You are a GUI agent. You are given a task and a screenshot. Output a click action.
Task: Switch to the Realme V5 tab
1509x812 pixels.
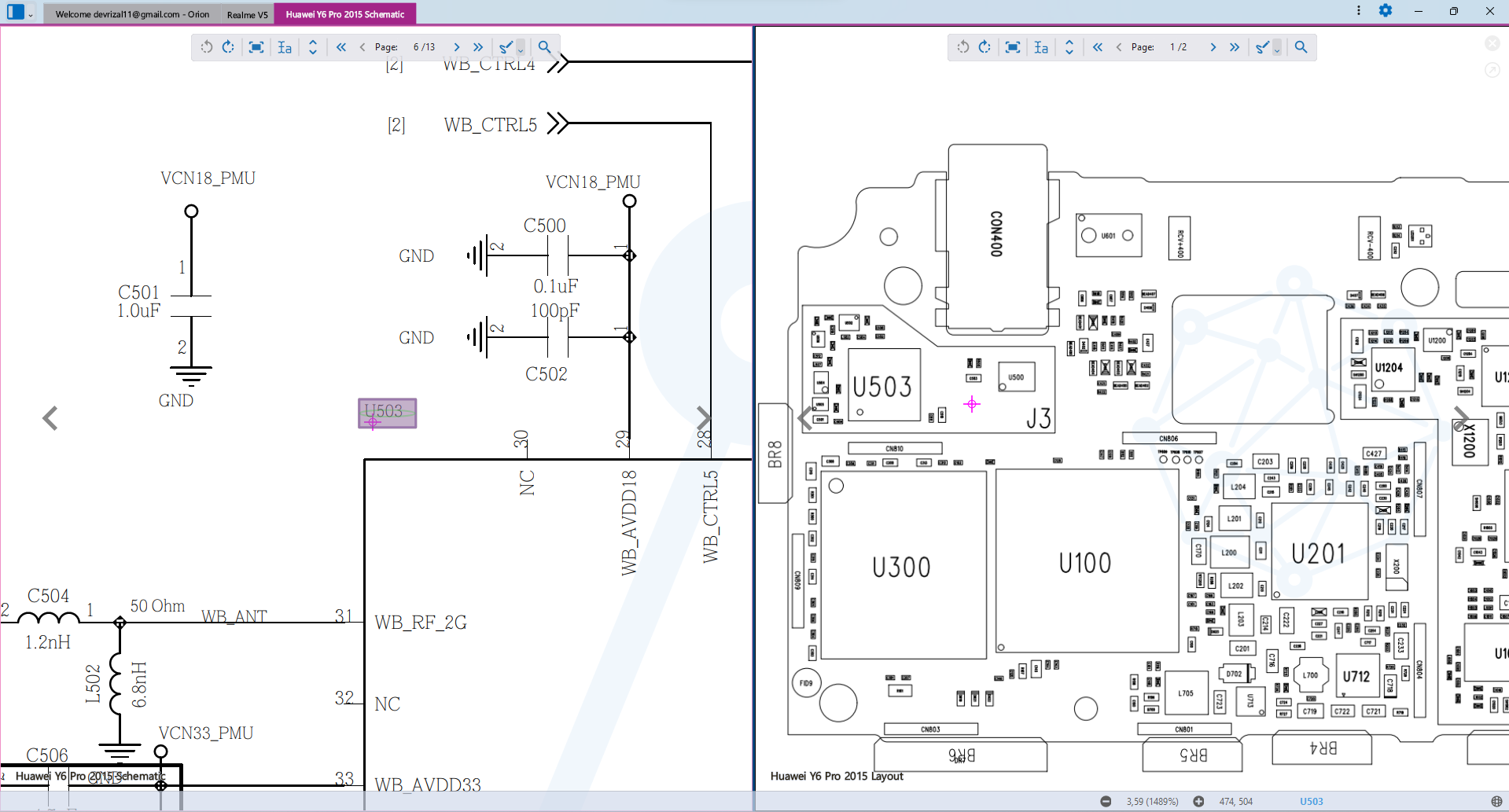click(247, 14)
